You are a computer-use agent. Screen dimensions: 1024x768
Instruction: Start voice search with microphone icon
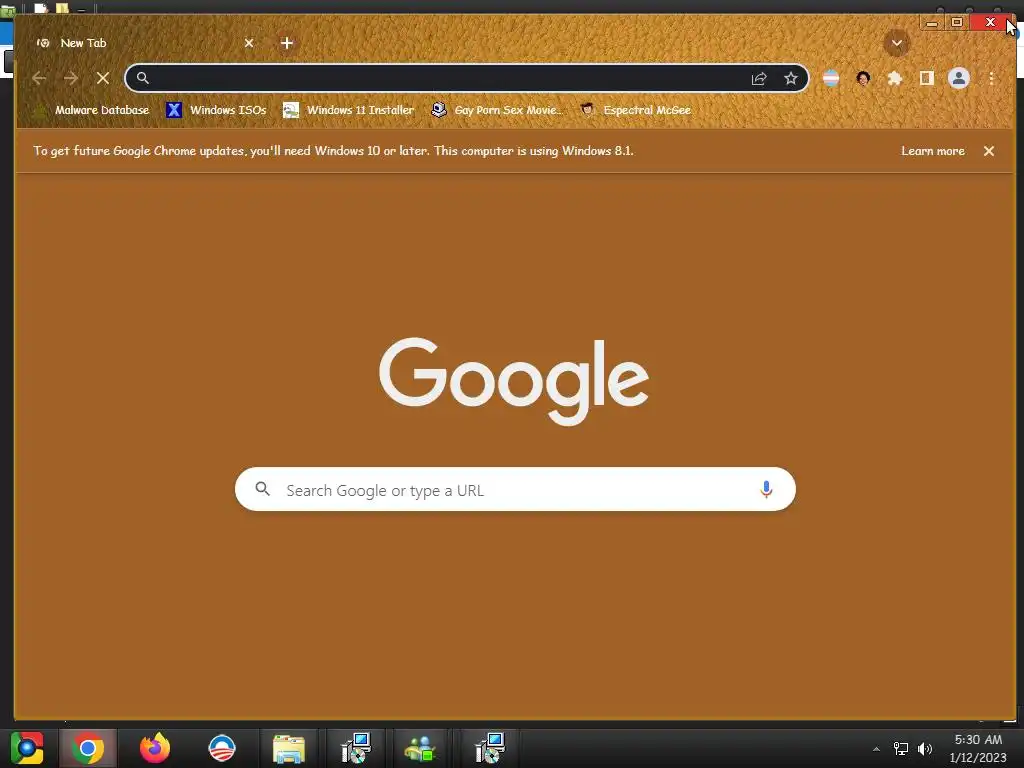click(x=766, y=489)
